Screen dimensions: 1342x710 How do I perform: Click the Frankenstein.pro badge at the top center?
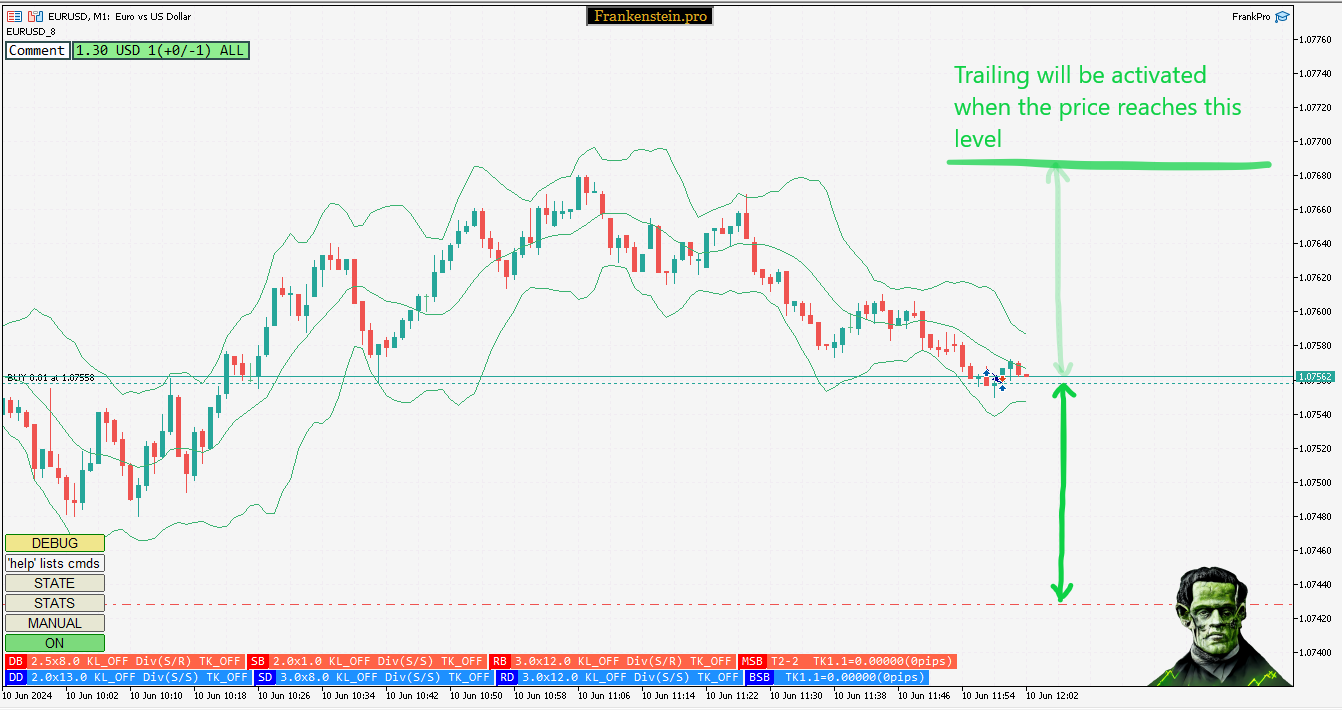[x=649, y=15]
